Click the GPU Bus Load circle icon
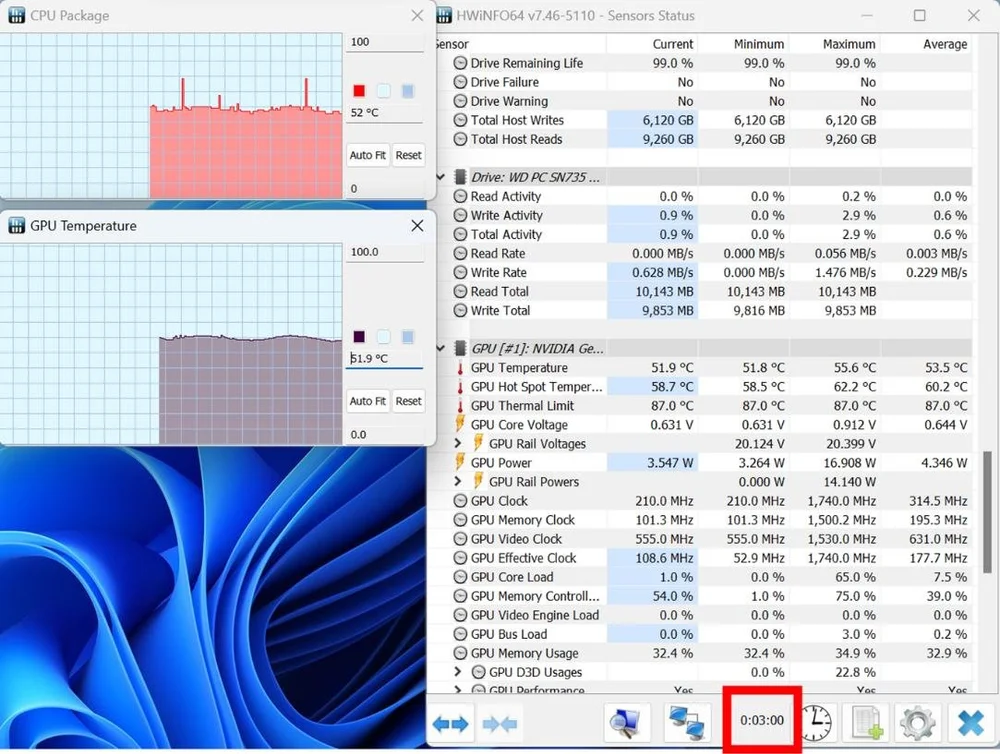1000x754 pixels. click(460, 634)
